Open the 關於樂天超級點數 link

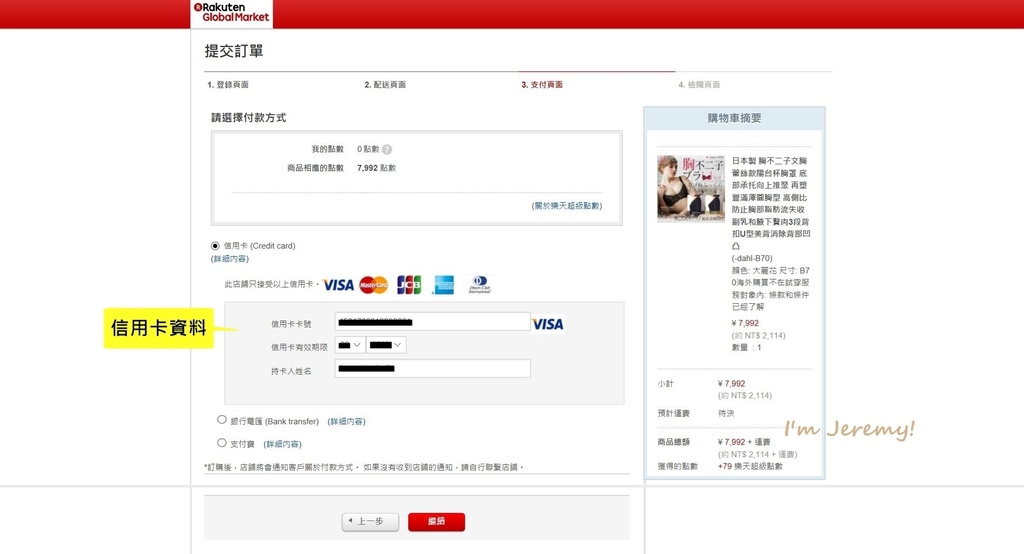coord(567,206)
